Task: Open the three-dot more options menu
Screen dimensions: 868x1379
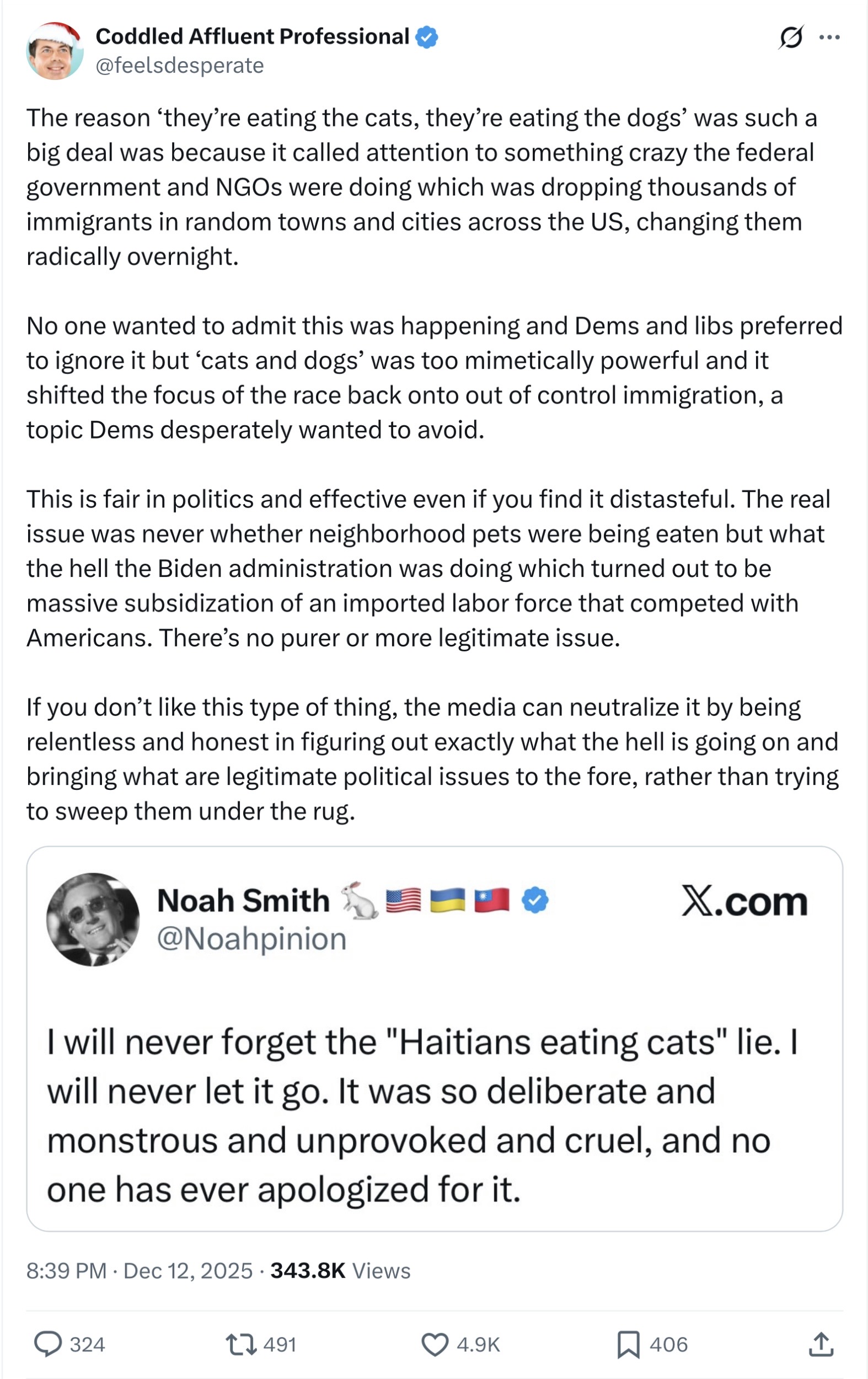Action: 829,38
